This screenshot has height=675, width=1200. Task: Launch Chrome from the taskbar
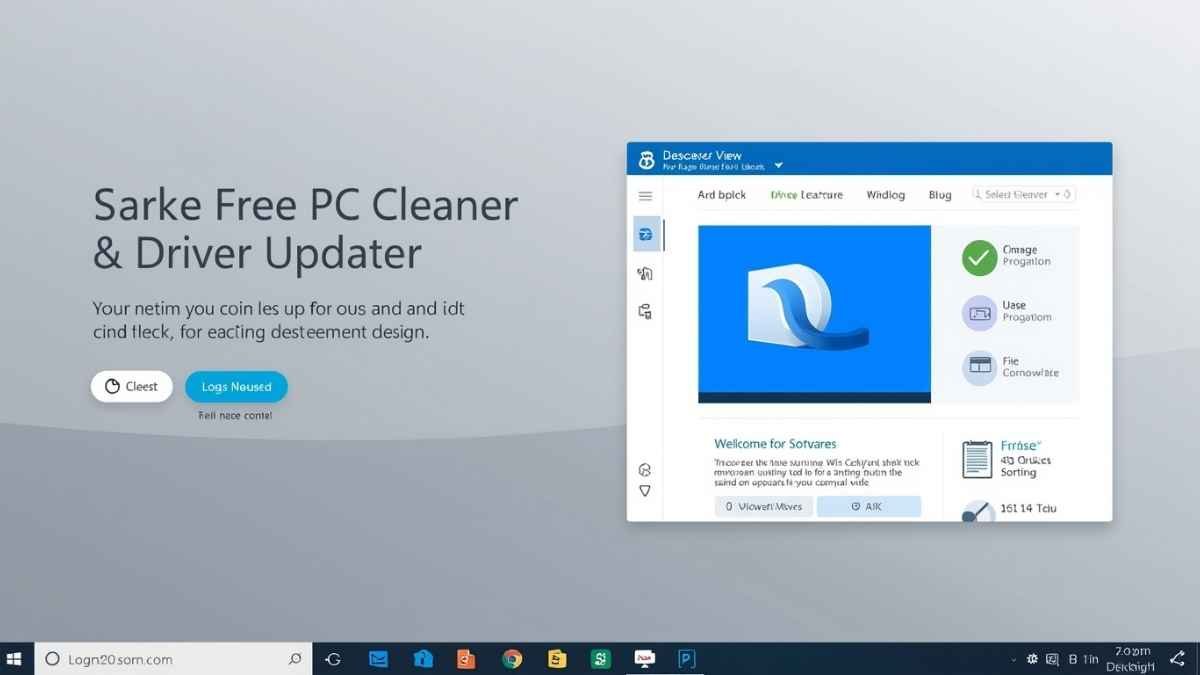point(510,659)
